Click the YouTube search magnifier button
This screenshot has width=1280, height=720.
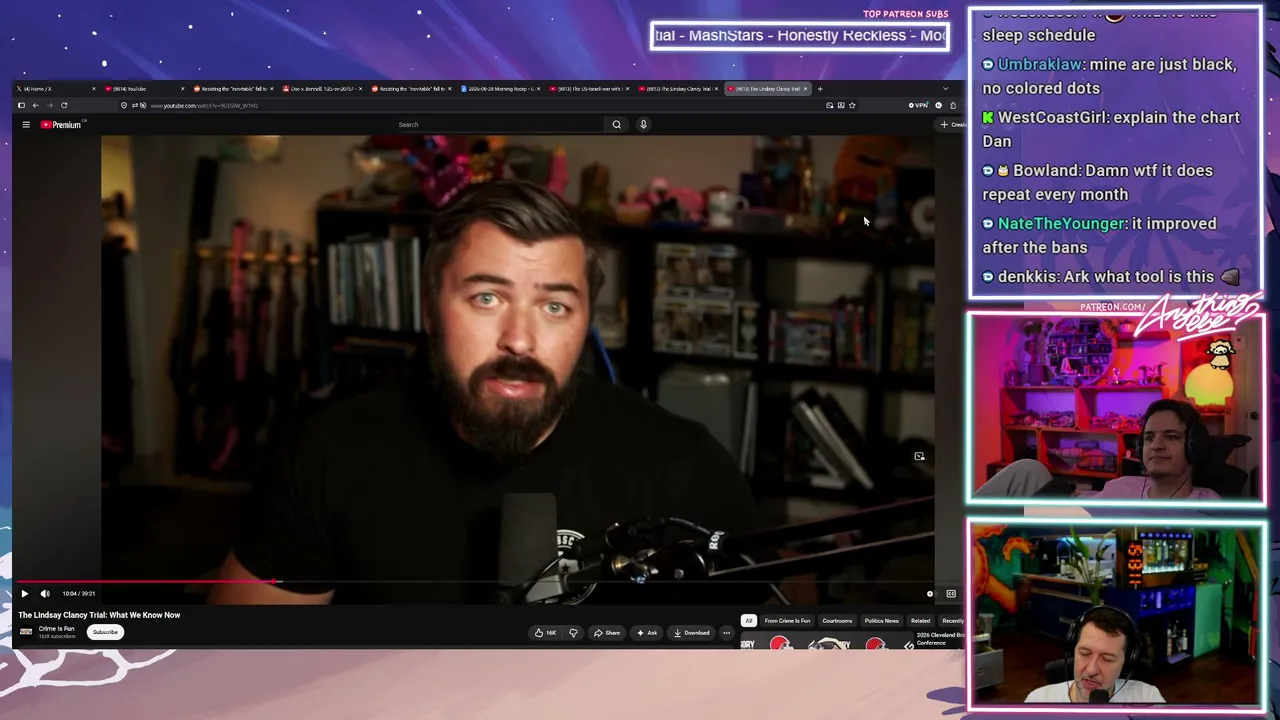(x=616, y=125)
